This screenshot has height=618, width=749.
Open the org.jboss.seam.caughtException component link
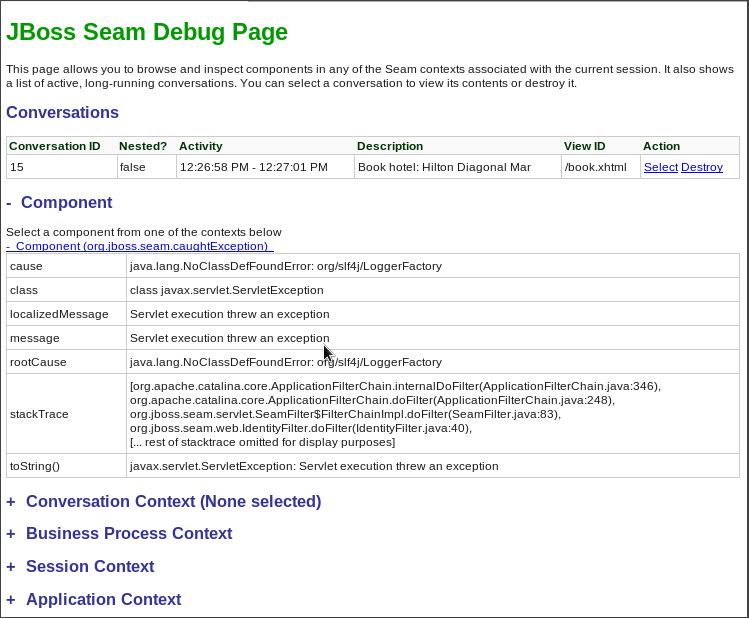[140, 246]
